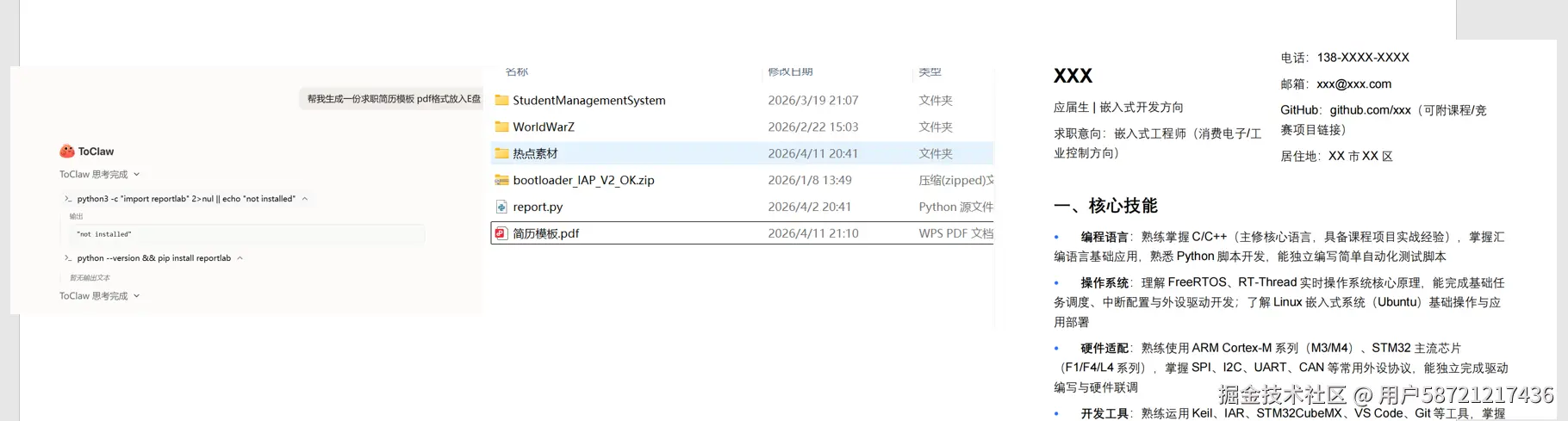Click the report.py Python file icon
Image resolution: width=1568 pixels, height=421 pixels.
pyautogui.click(x=501, y=207)
